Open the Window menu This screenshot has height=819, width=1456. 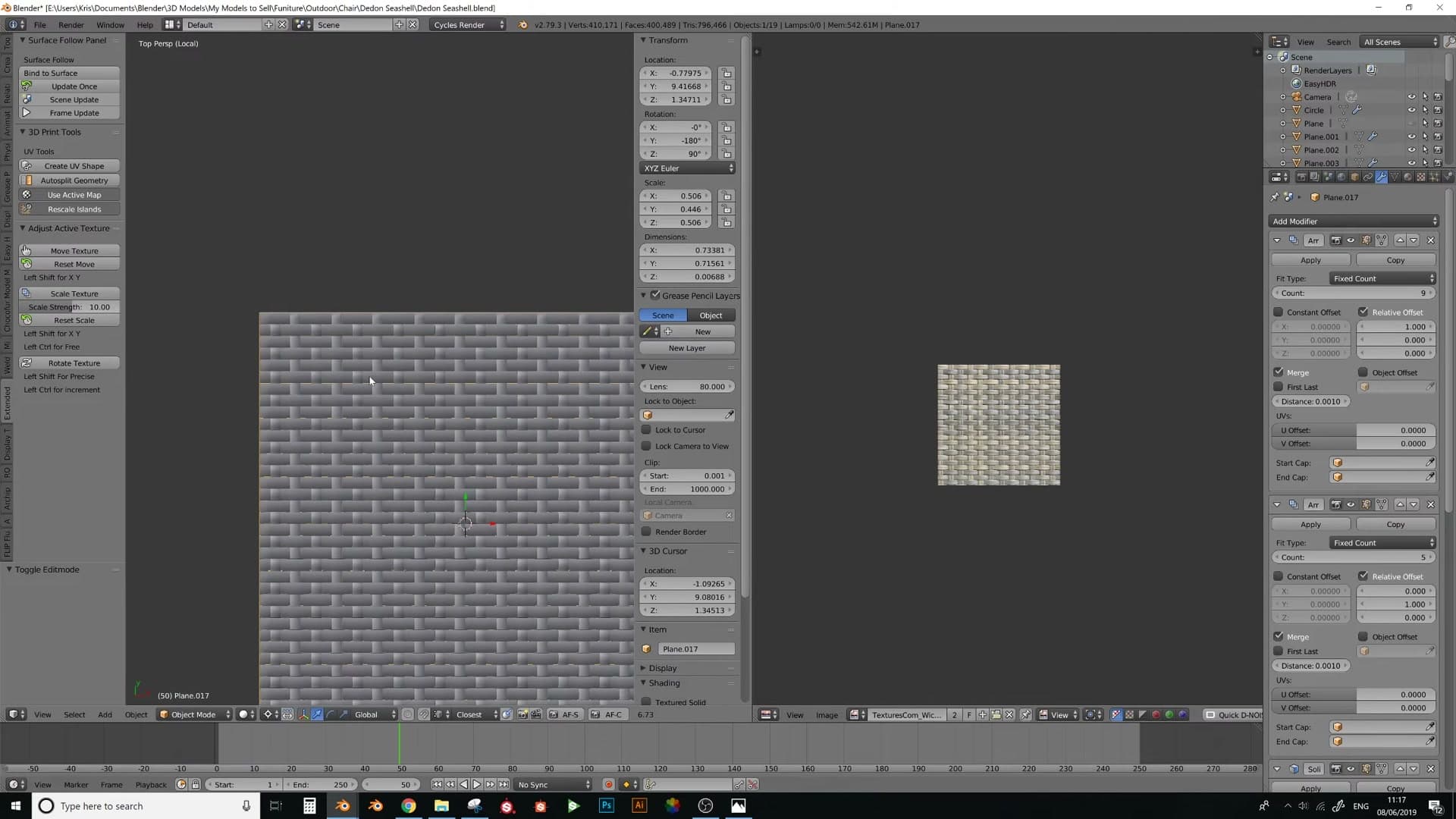[110, 24]
